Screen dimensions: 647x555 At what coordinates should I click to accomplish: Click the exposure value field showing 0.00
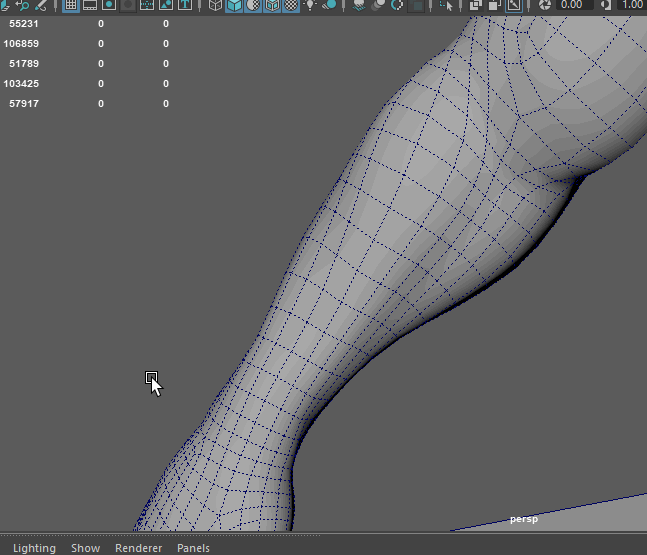click(x=571, y=5)
